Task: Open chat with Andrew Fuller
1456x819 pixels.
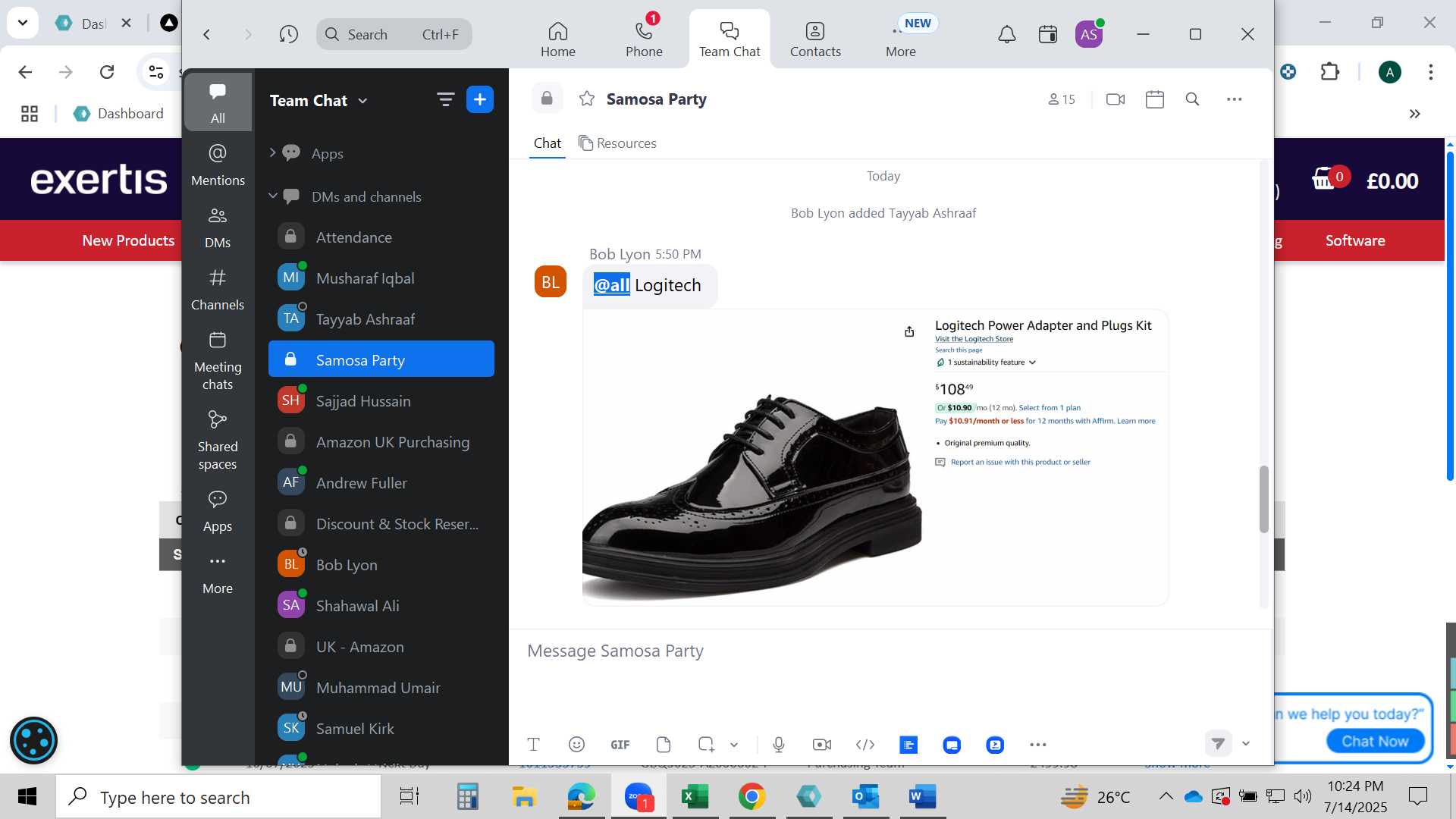Action: (x=381, y=483)
